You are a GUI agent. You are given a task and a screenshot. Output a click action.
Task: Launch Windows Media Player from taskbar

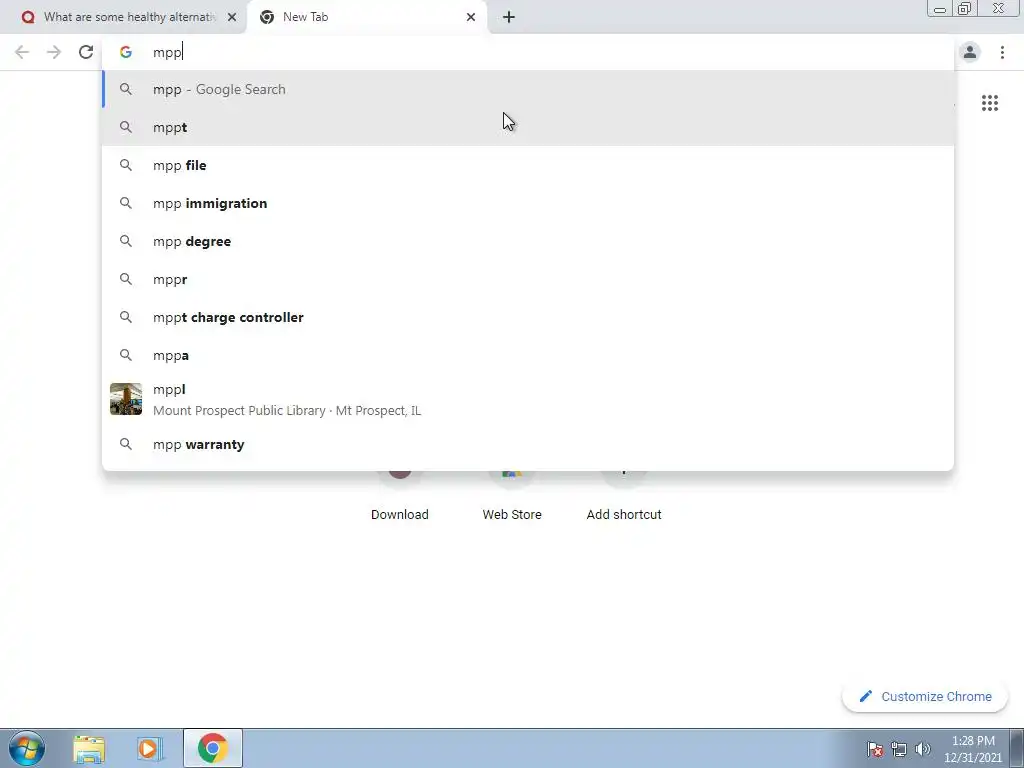point(149,749)
